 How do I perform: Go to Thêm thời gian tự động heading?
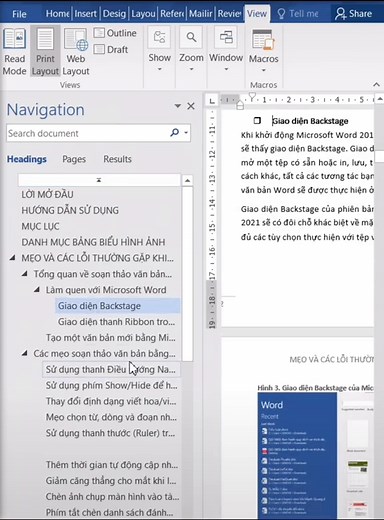tap(112, 465)
